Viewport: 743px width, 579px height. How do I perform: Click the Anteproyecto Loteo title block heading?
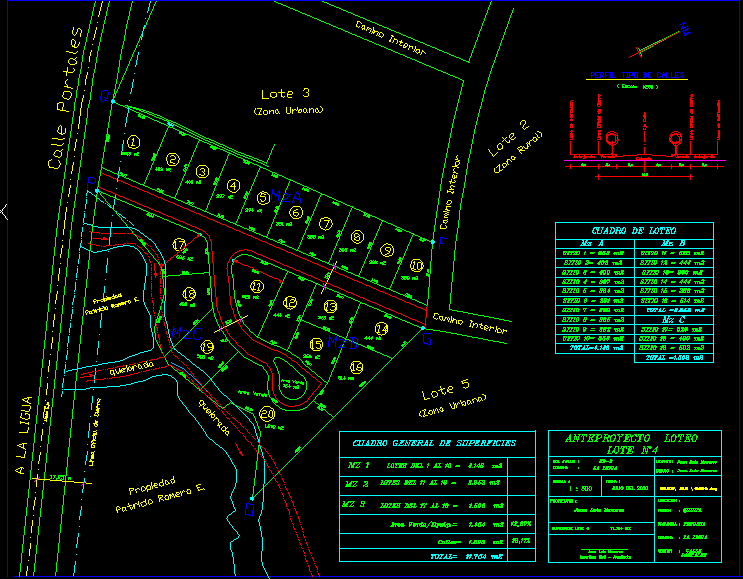coord(632,444)
